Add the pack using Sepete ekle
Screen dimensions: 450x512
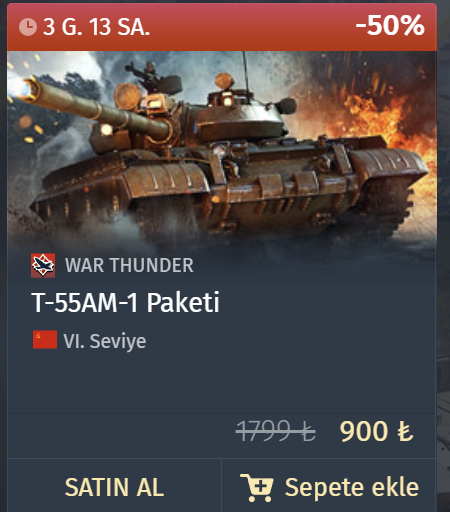click(x=329, y=487)
